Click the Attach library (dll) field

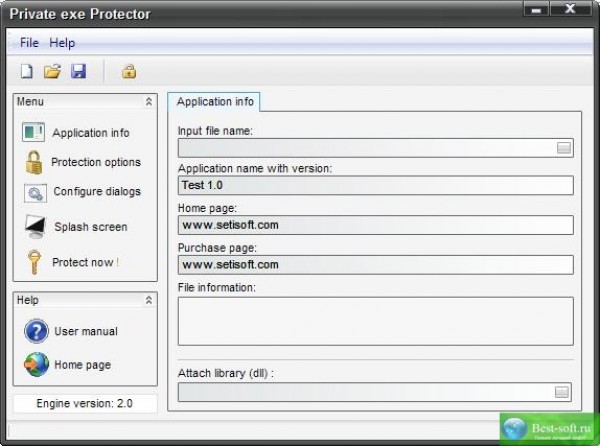[375, 392]
